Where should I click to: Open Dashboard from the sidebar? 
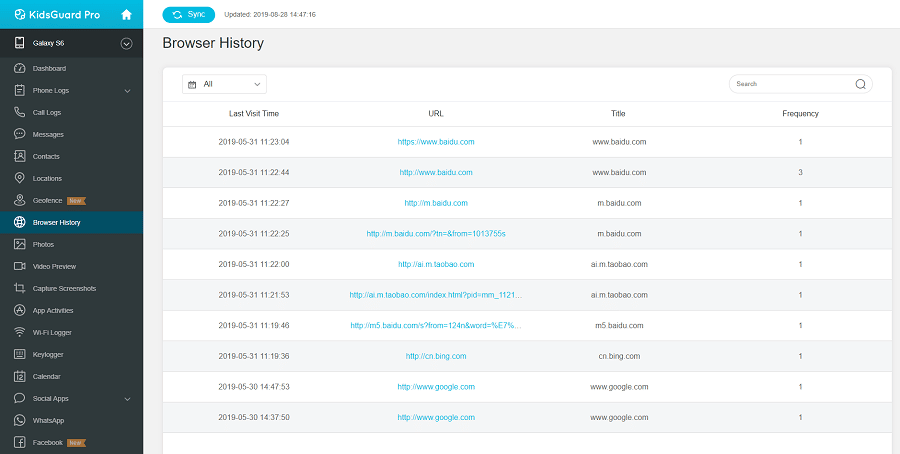pos(49,68)
